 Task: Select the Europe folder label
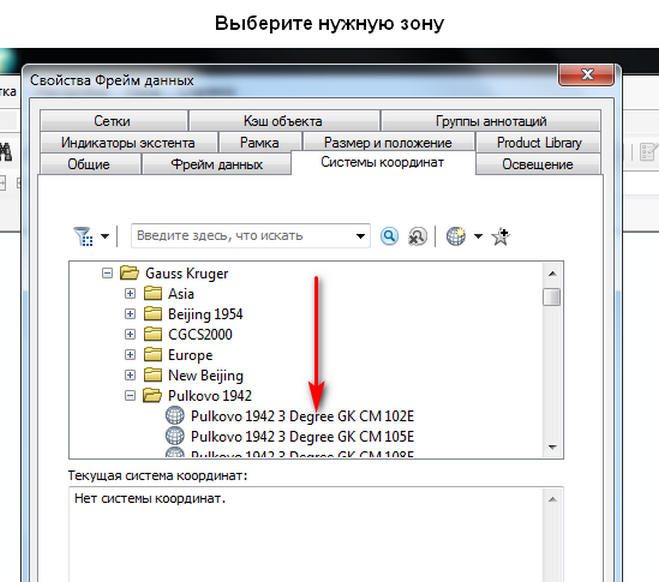190,355
